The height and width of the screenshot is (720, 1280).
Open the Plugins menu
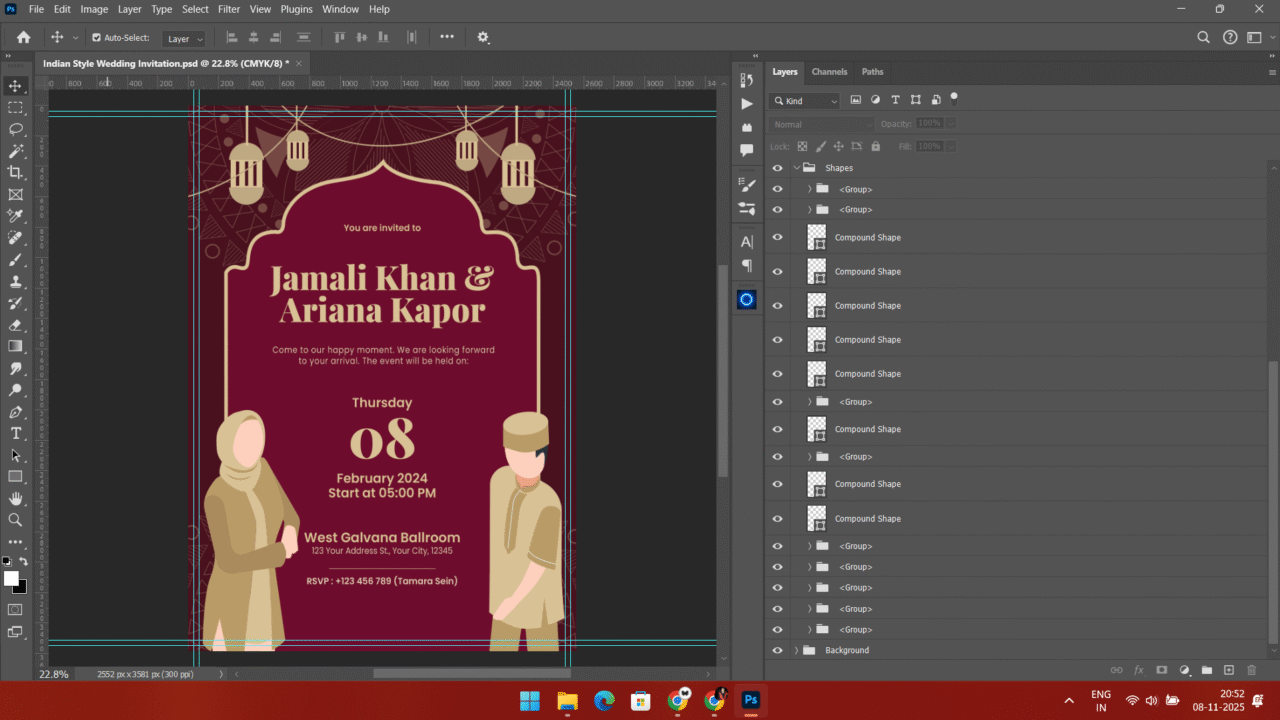click(x=296, y=9)
